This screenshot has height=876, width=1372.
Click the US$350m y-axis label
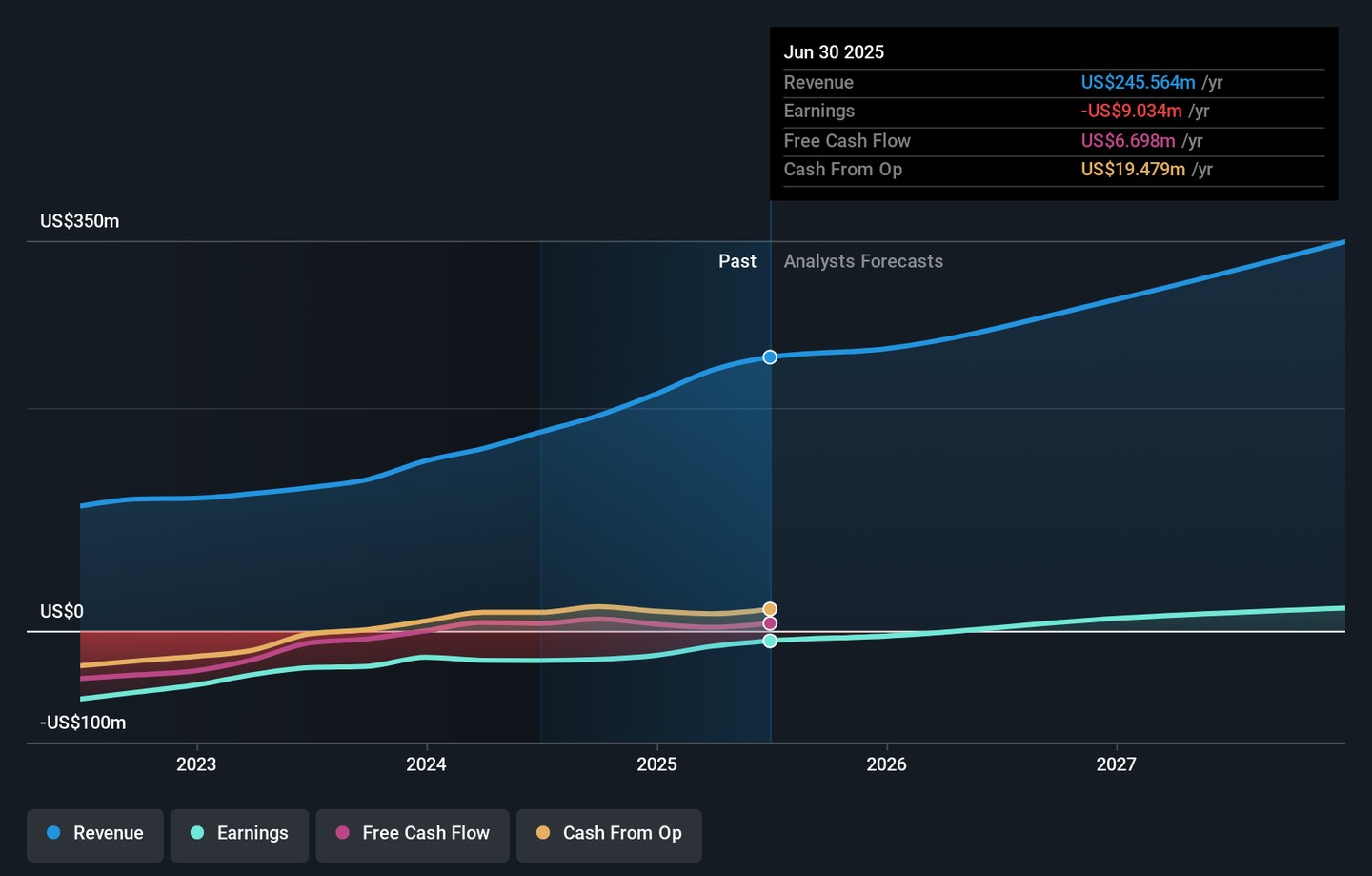(x=80, y=221)
